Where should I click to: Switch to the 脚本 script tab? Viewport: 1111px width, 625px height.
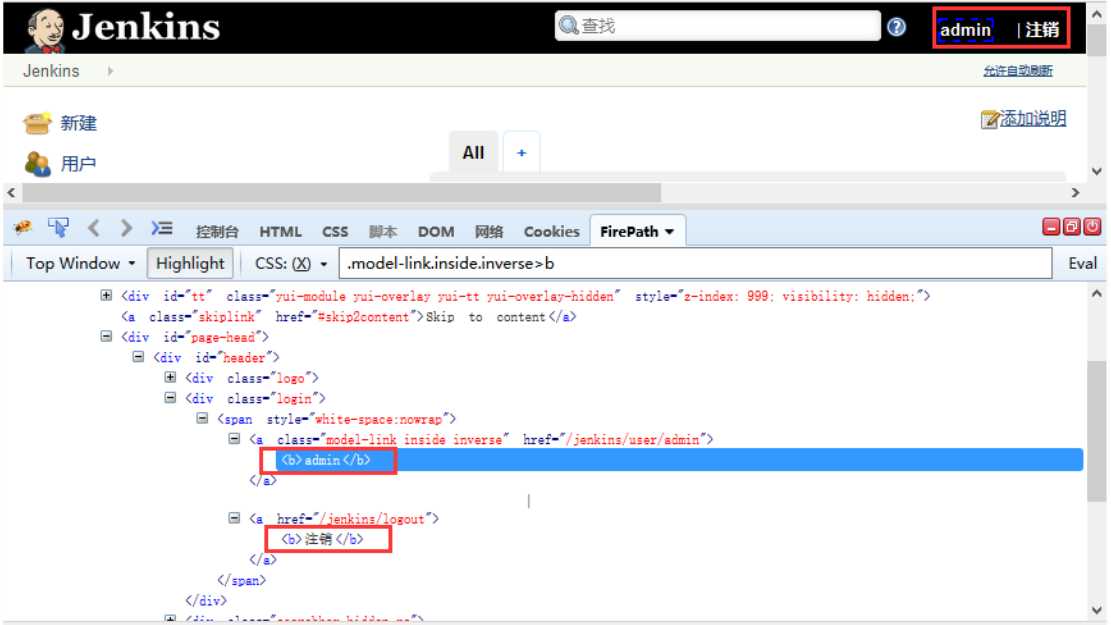[x=383, y=232]
